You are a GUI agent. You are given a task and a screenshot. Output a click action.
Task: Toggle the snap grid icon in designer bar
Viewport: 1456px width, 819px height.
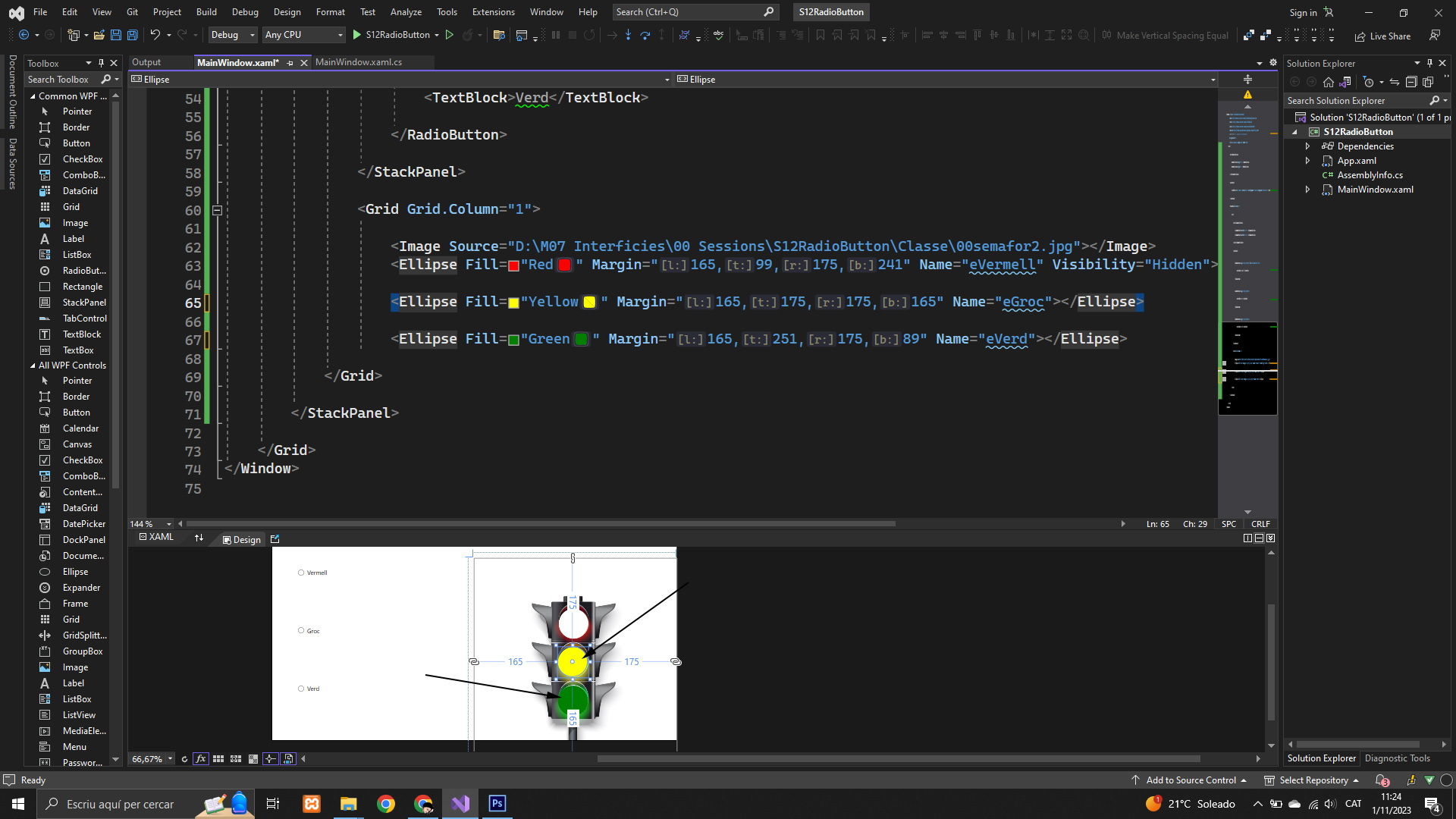(218, 759)
